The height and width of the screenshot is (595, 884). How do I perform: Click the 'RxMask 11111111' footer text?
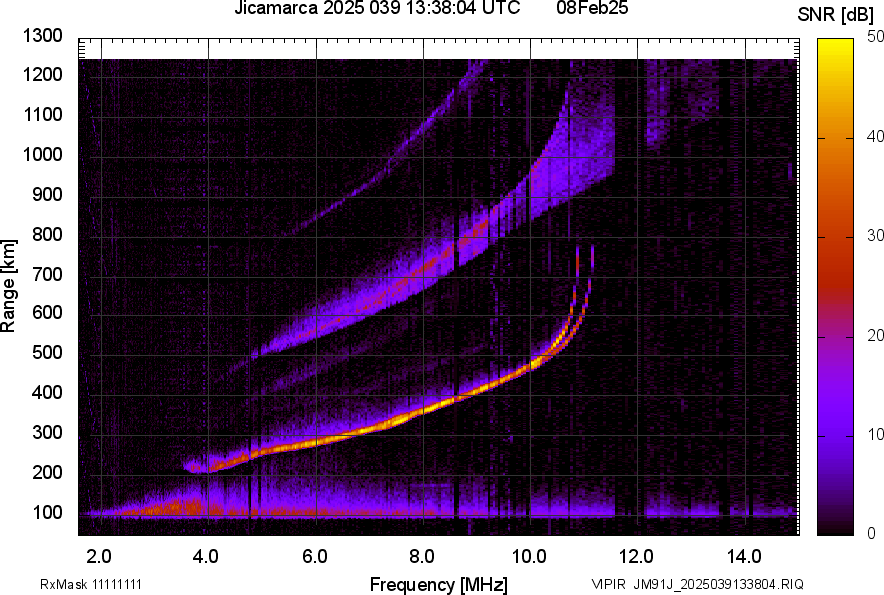tap(91, 584)
